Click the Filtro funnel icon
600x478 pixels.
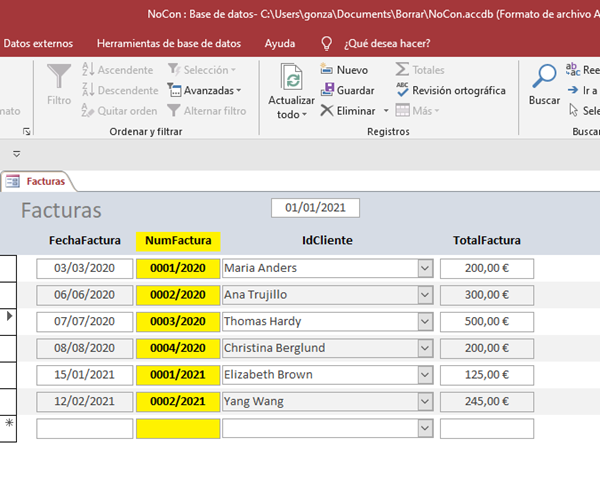[59, 77]
